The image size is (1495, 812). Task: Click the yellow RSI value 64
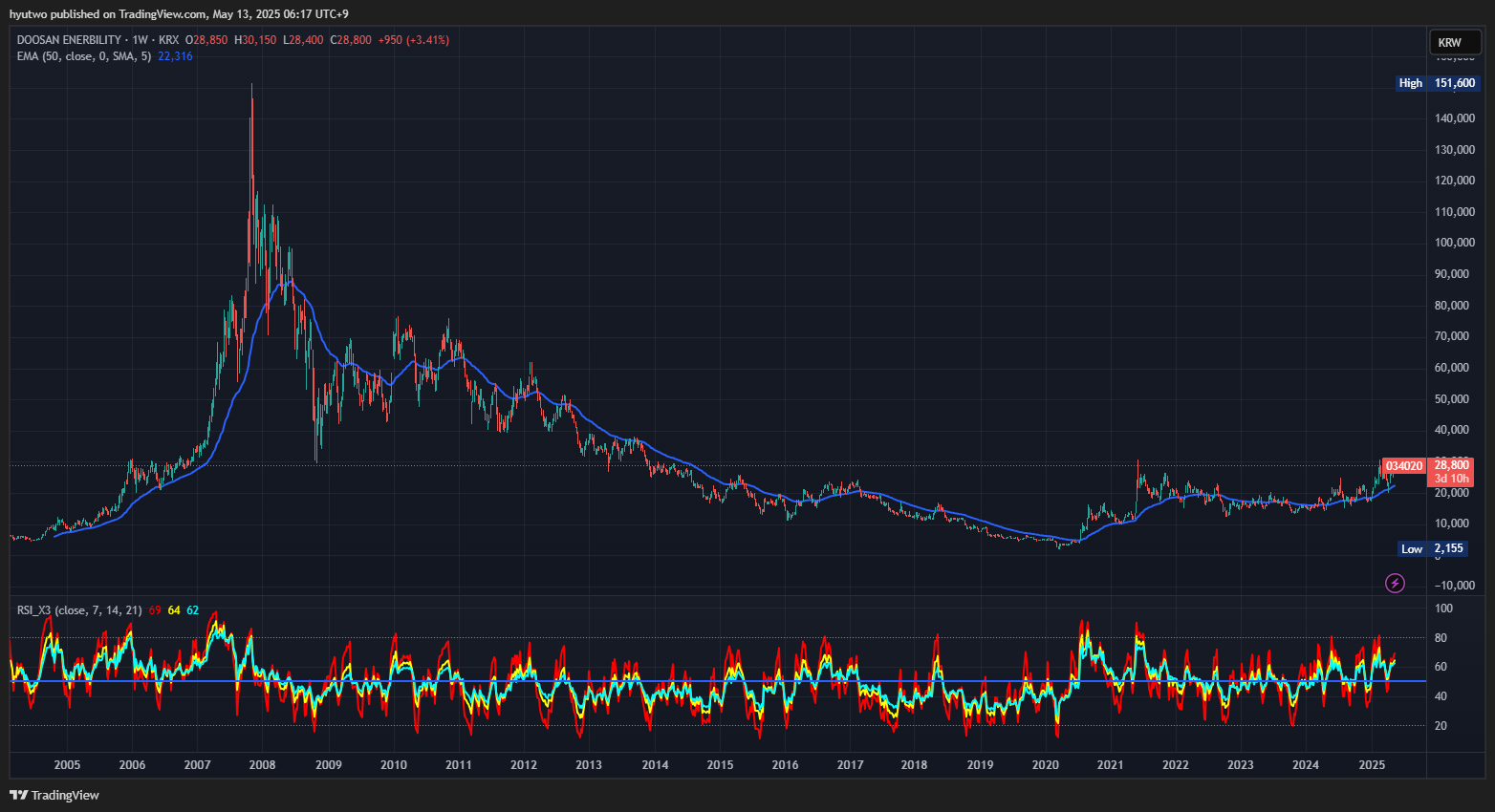click(x=174, y=609)
